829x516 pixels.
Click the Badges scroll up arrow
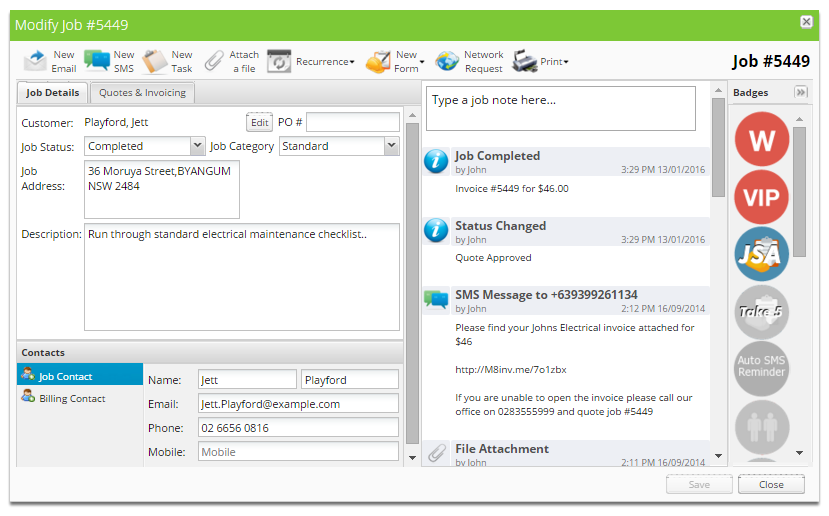click(799, 119)
